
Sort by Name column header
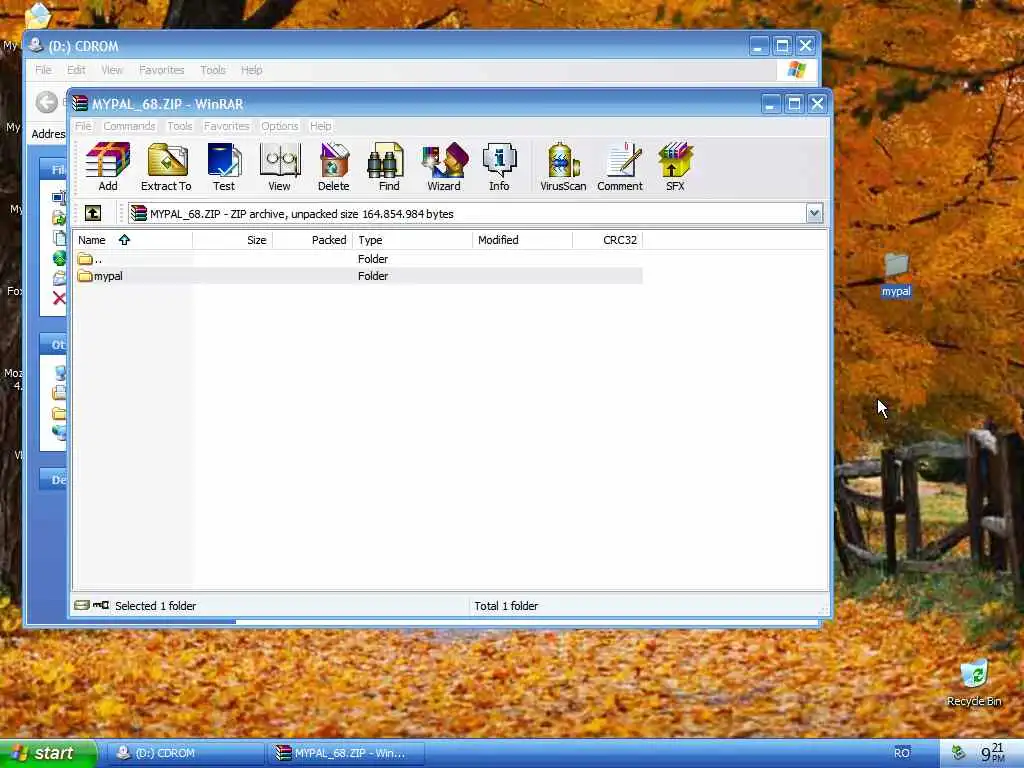[133, 240]
